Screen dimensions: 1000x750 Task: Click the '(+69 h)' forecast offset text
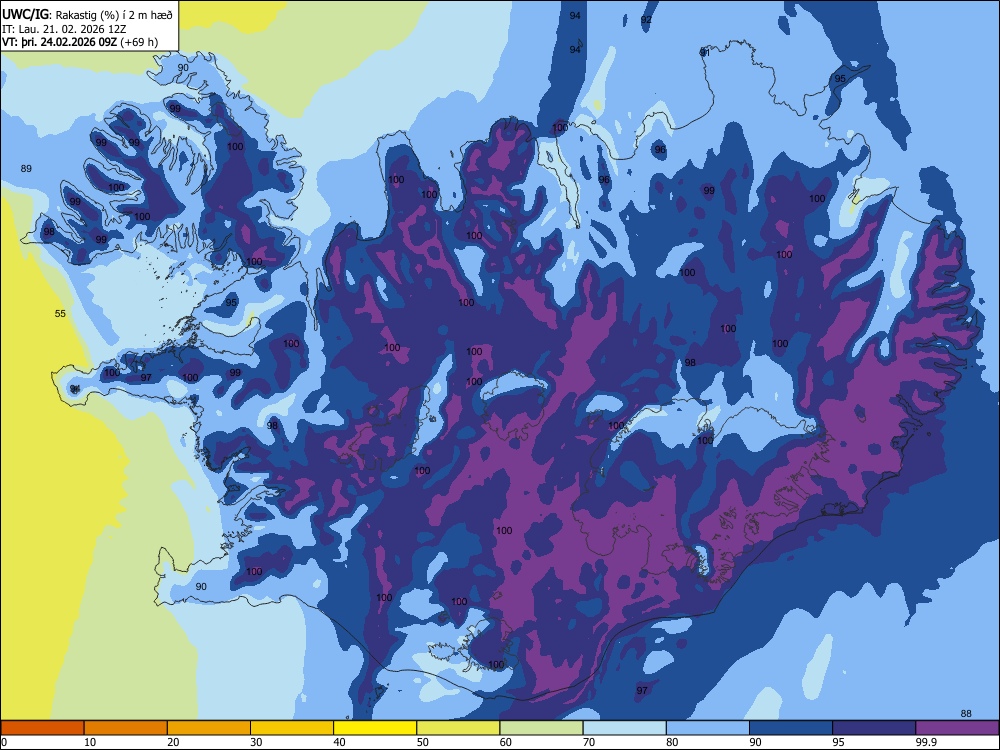pos(139,43)
